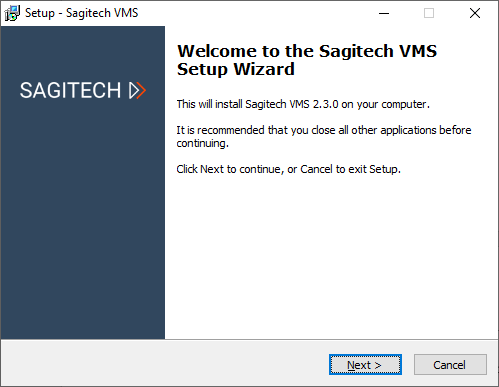Click the gray button bar left of Next
Image resolution: width=499 pixels, height=387 pixels.
coord(163,364)
